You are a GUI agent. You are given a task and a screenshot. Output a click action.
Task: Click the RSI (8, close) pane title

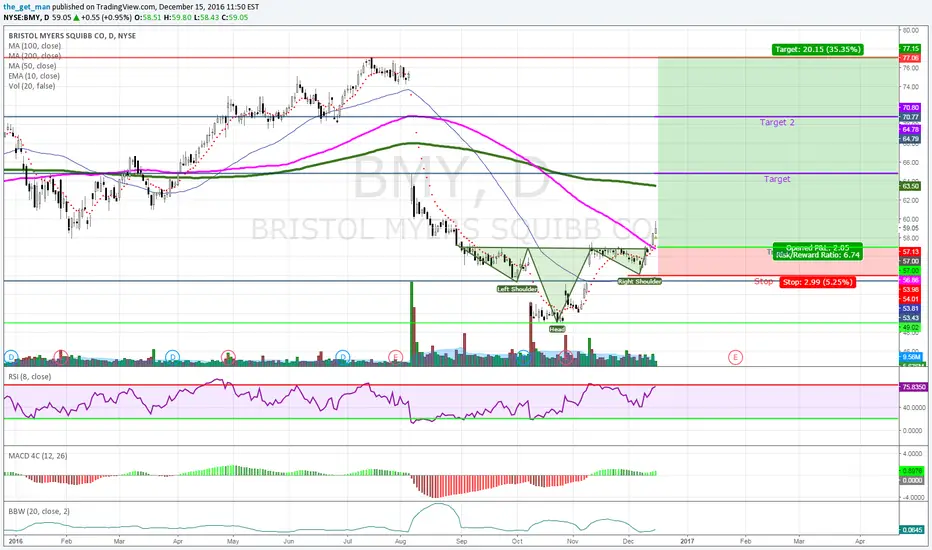tap(30, 376)
